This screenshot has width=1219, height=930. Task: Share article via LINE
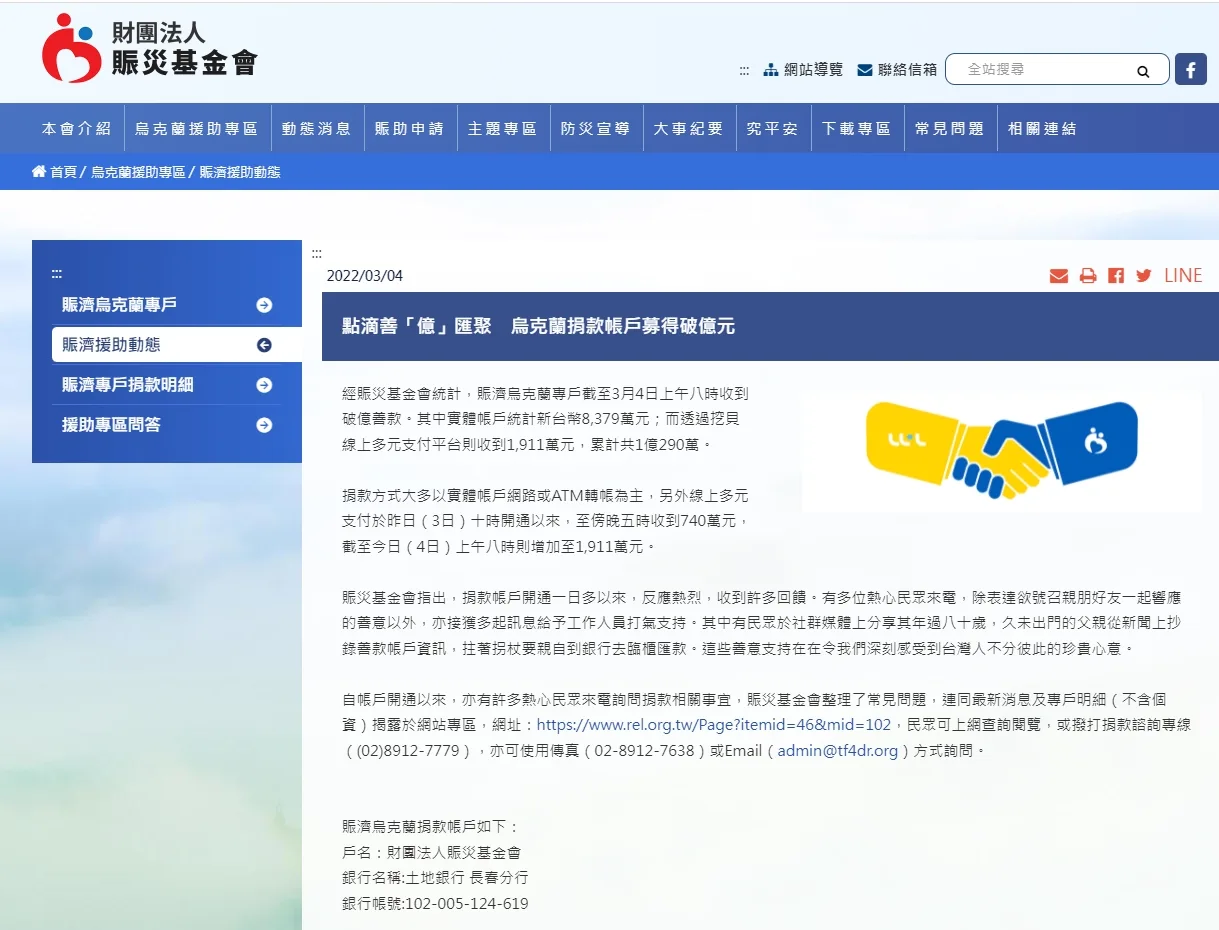tap(1183, 276)
